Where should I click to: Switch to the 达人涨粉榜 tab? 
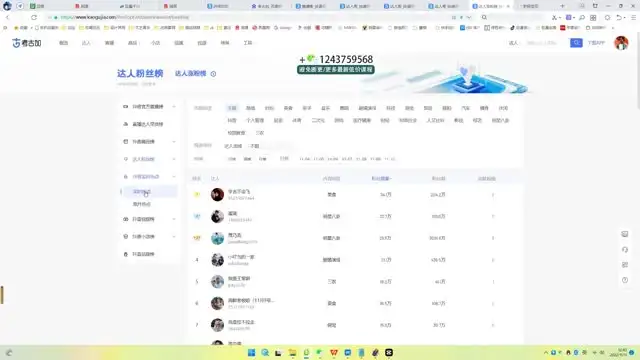[x=191, y=73]
